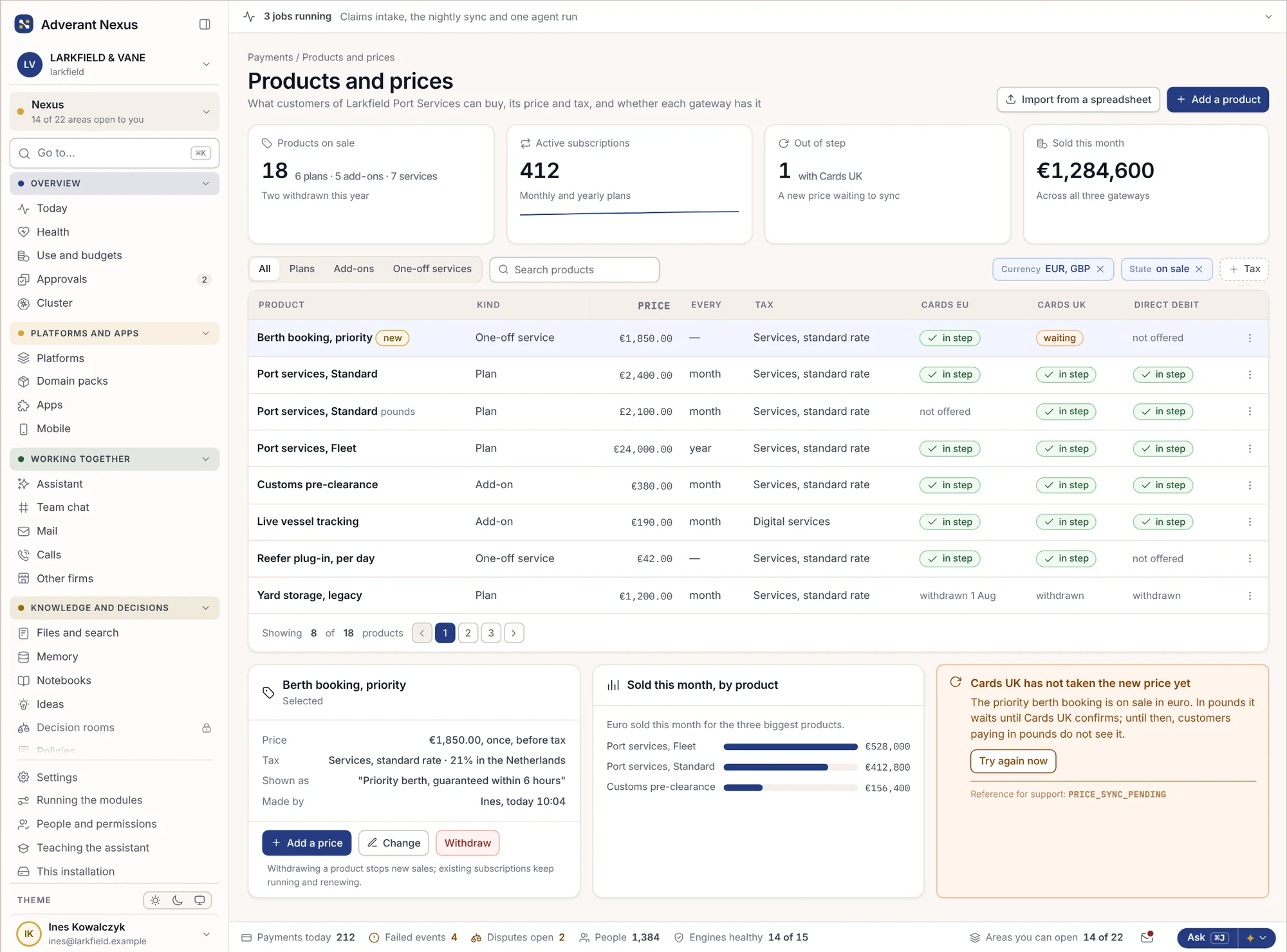The width and height of the screenshot is (1287, 952).
Task: Click the Adverant Nexus logo icon
Action: (x=24, y=24)
